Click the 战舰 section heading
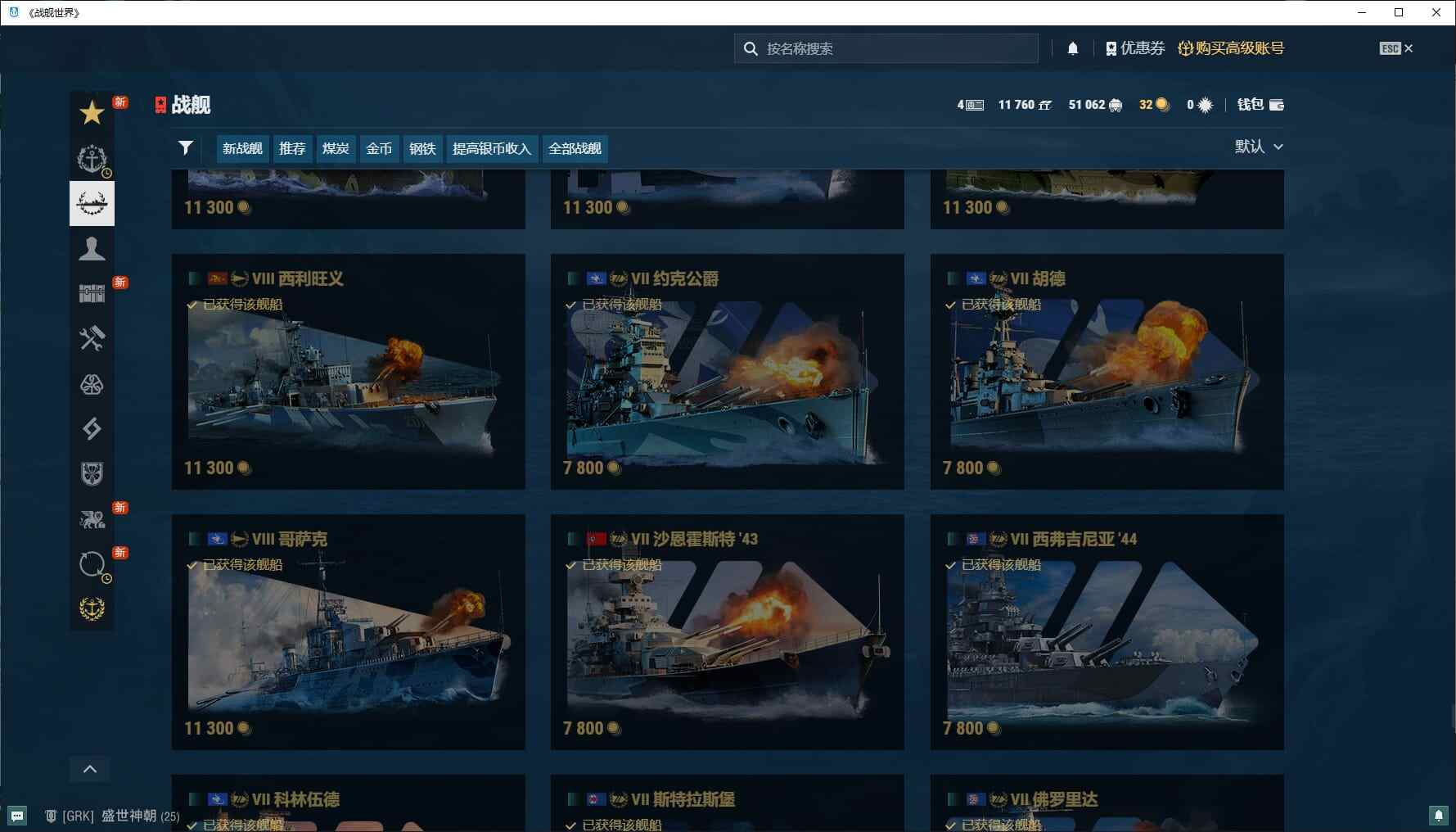 click(x=191, y=105)
